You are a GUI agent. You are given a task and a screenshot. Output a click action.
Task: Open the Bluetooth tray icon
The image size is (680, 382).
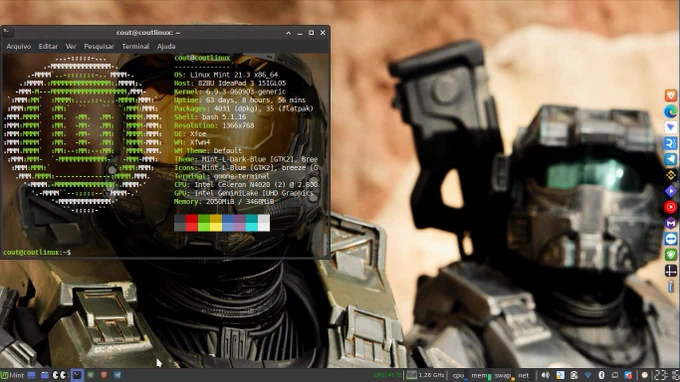tap(602, 375)
